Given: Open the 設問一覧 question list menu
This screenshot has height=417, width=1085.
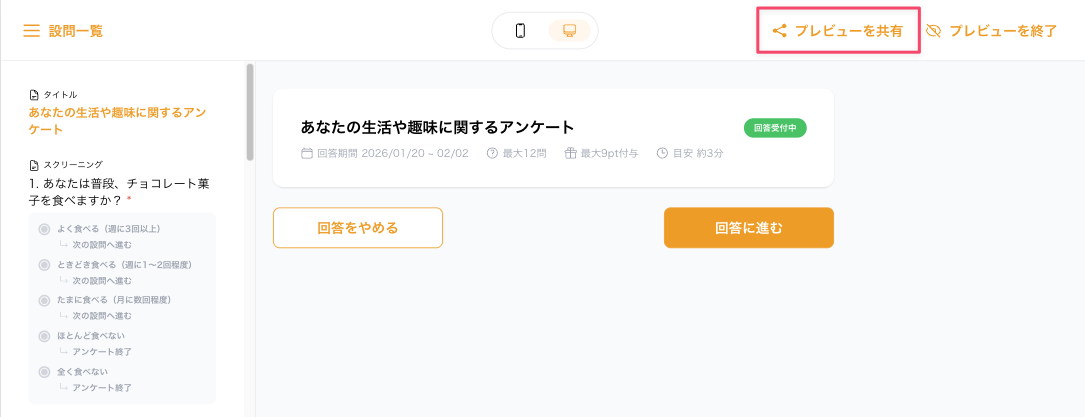Looking at the screenshot, I should 75,31.
